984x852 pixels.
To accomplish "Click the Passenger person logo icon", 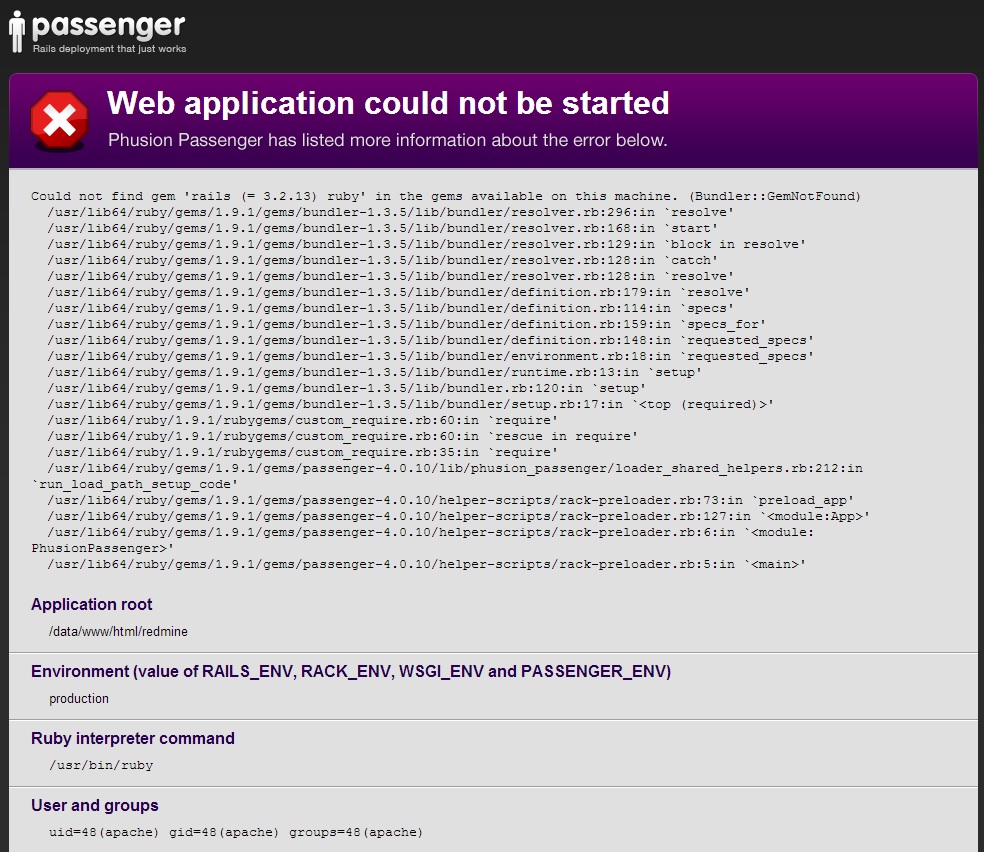I will tap(17, 31).
